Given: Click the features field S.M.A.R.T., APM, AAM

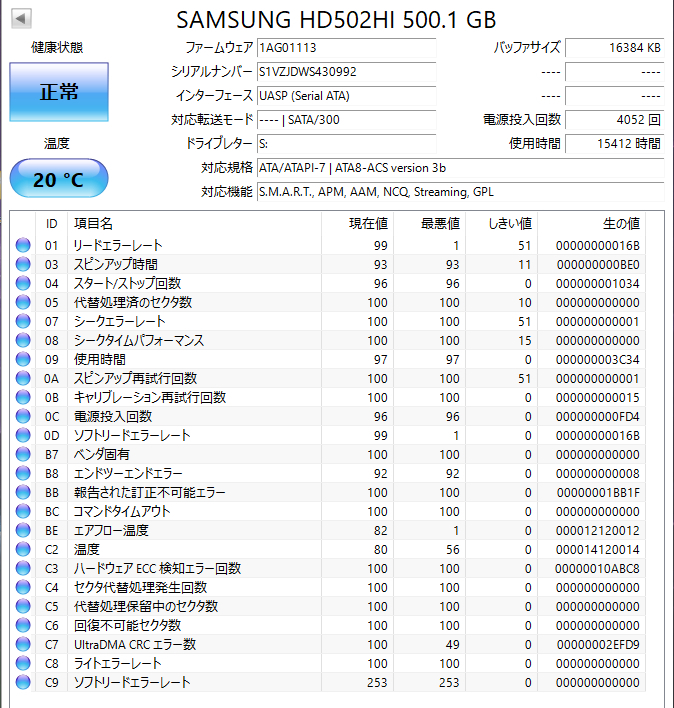Looking at the screenshot, I should point(460,192).
